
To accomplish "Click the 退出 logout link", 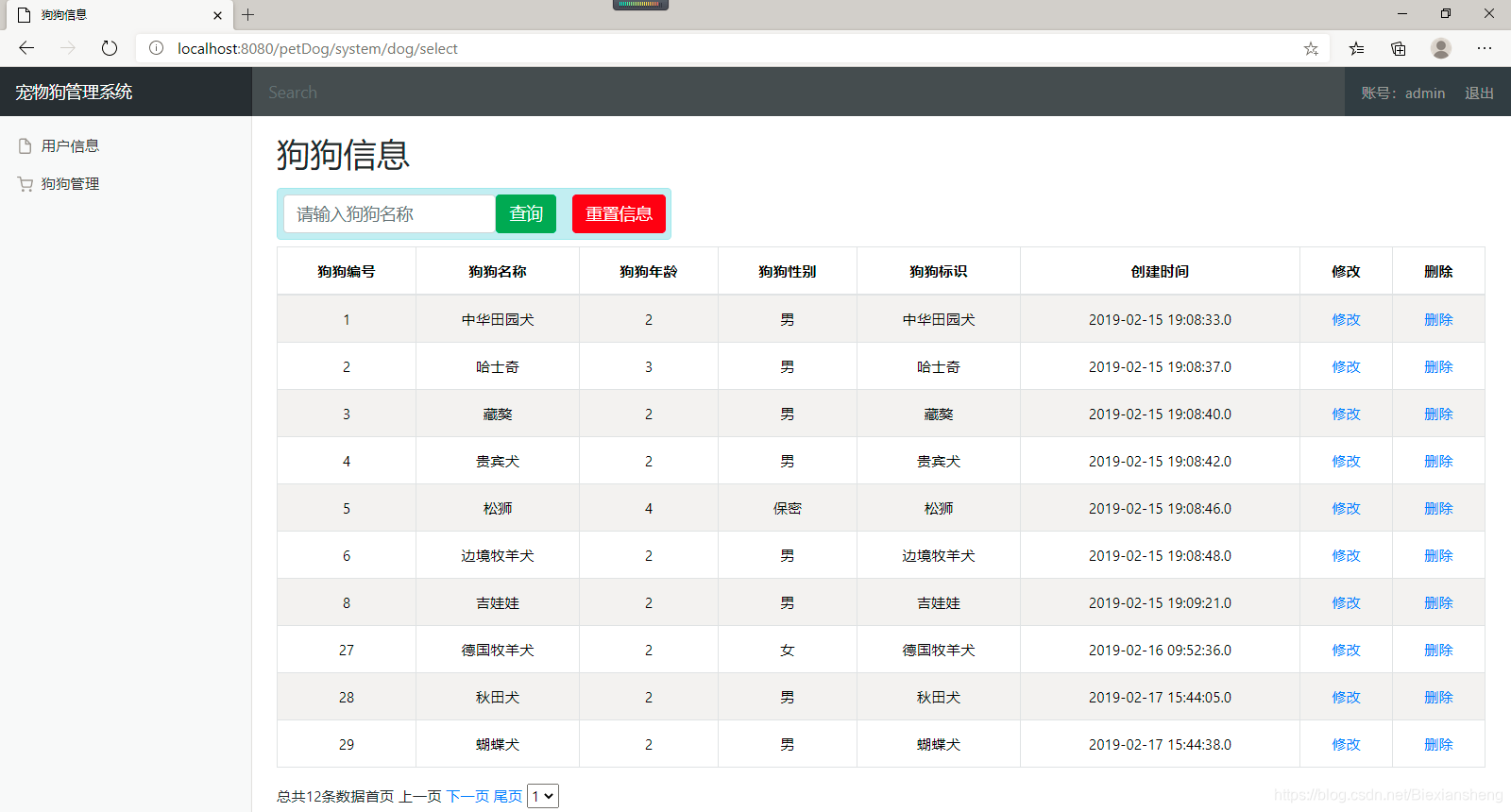I will click(1479, 93).
